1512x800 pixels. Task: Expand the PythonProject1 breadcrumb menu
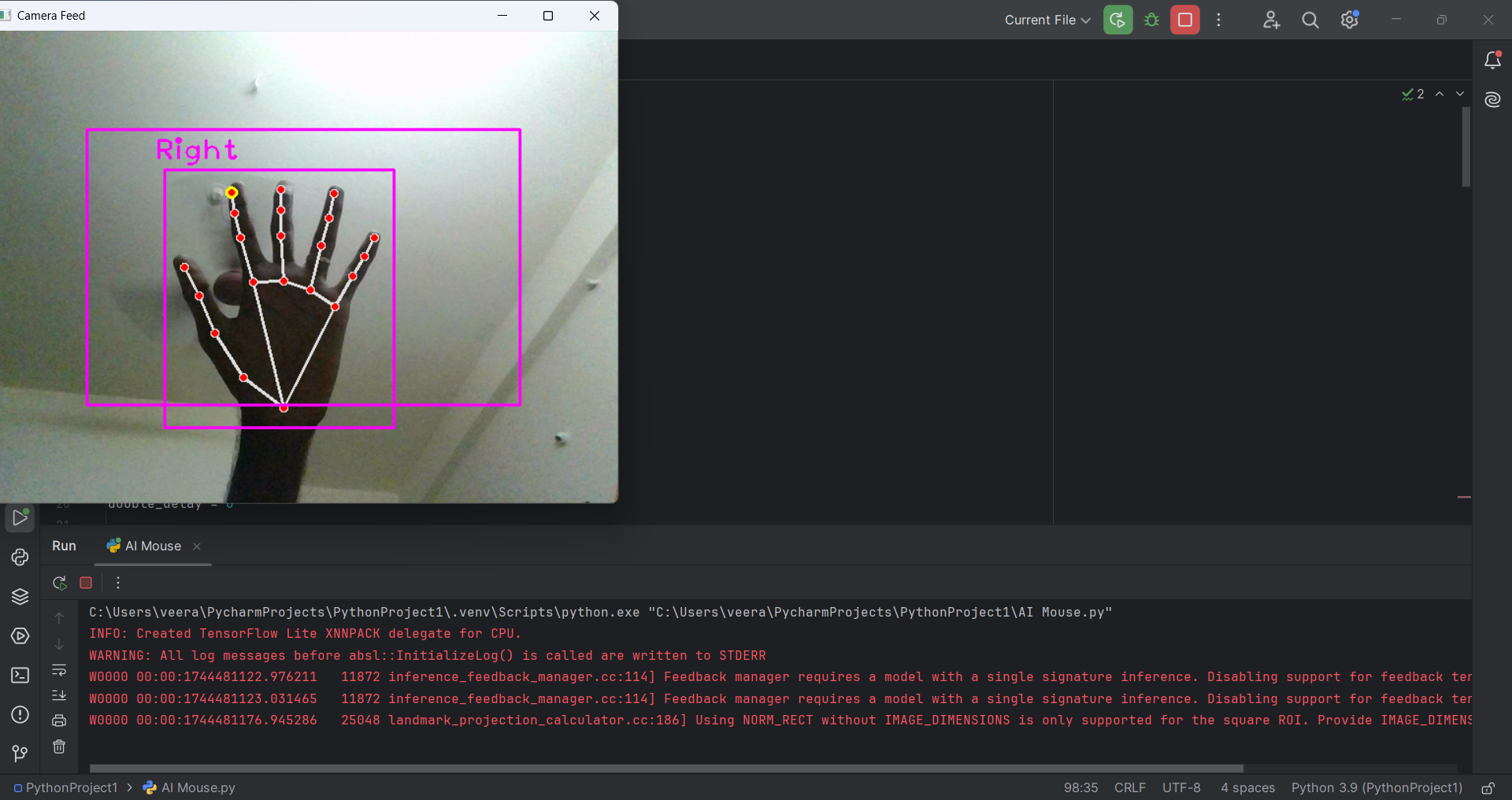click(70, 787)
